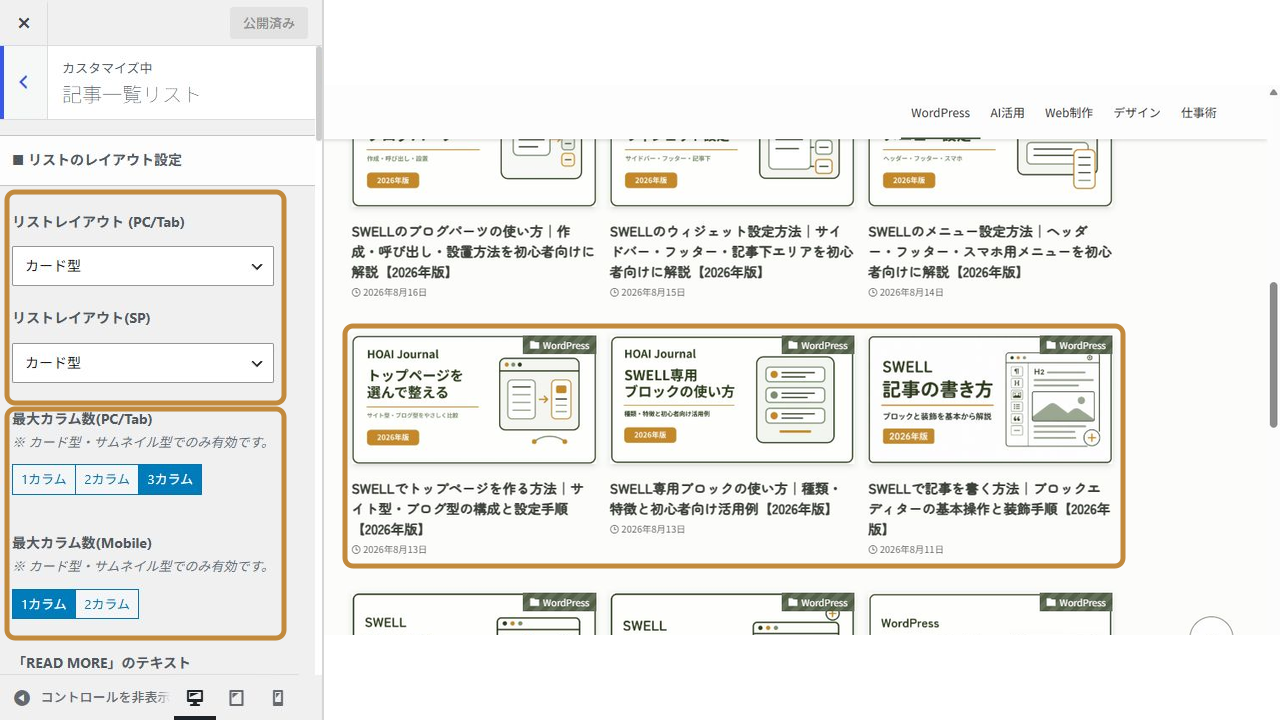1280x720 pixels.
Task: Click the preview page vertical scrollbar
Action: click(x=1274, y=353)
